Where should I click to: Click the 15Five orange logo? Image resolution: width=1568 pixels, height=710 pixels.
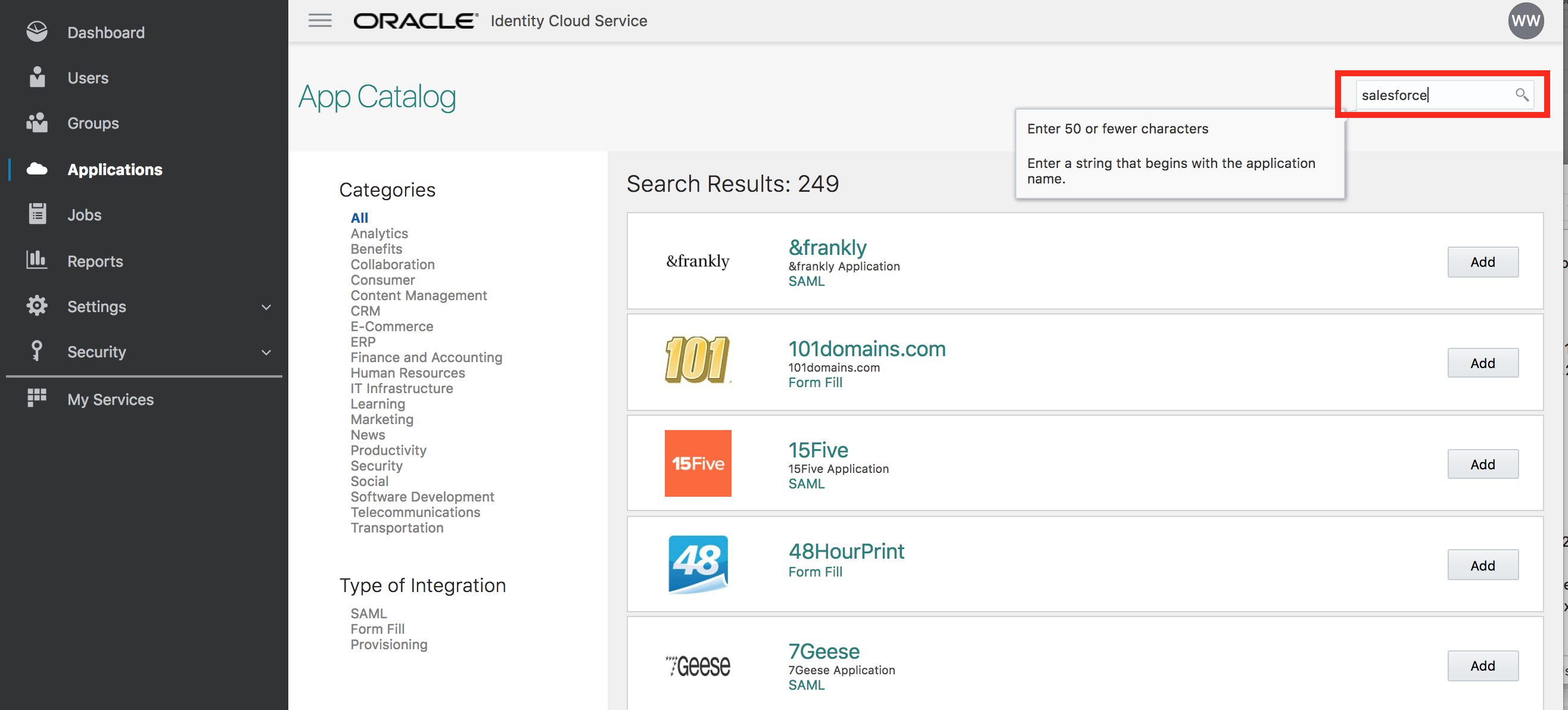pyautogui.click(x=698, y=463)
